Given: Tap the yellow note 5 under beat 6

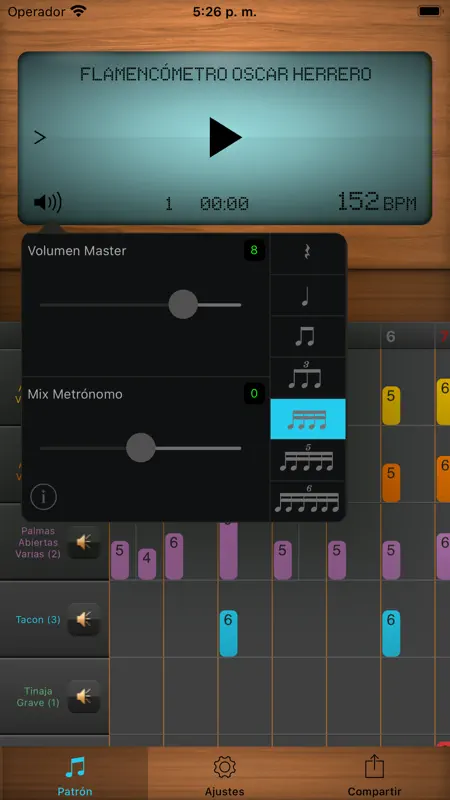Looking at the screenshot, I should point(391,406).
